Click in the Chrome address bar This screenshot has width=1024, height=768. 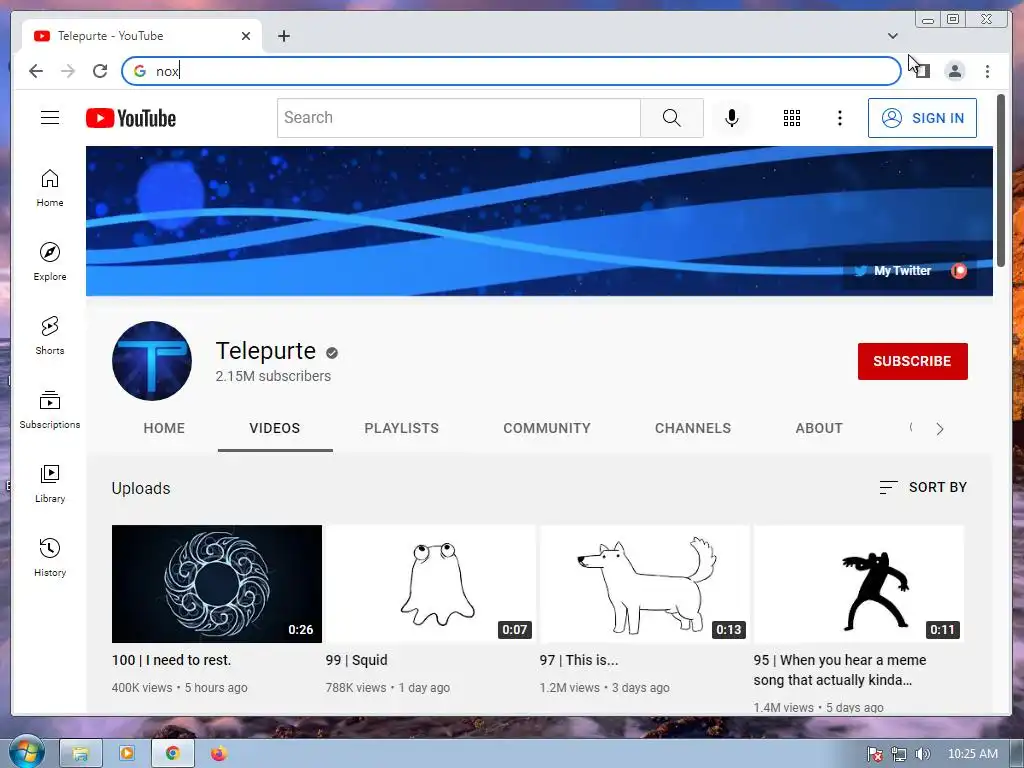coord(511,71)
